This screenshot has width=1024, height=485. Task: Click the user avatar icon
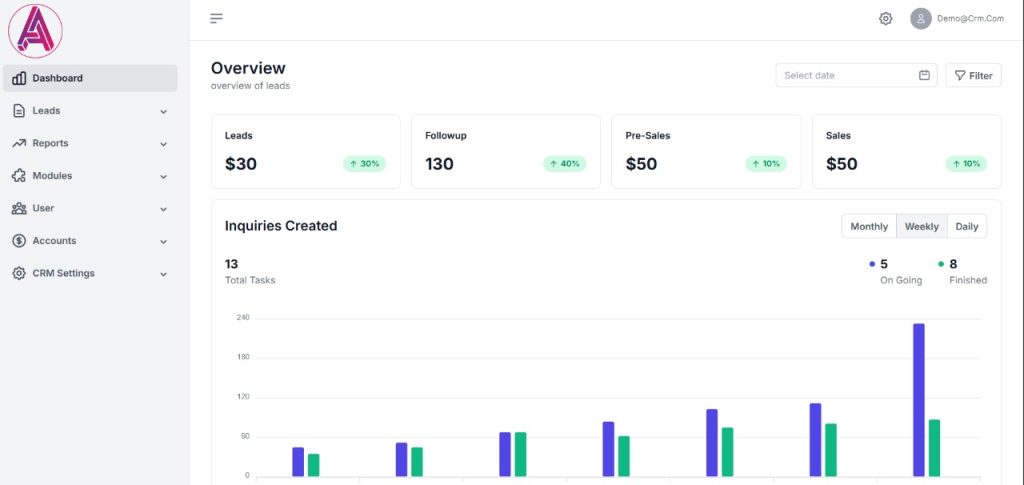(x=920, y=18)
